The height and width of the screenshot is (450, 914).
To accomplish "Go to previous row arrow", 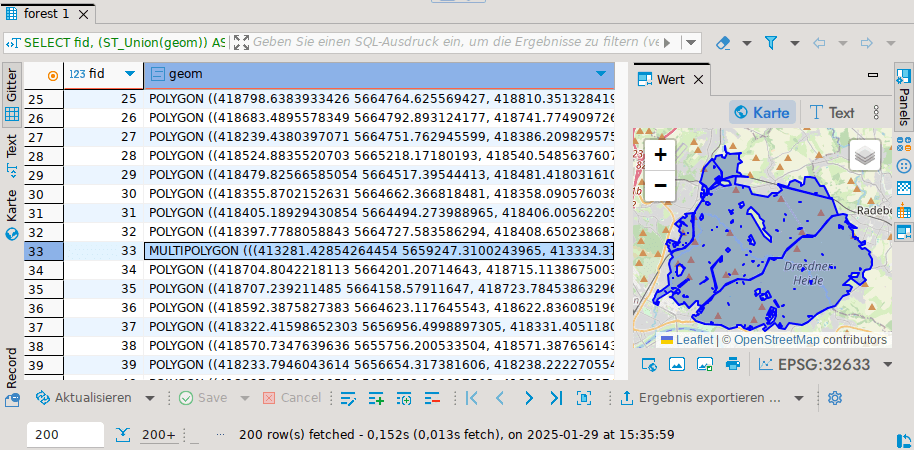I will [x=500, y=398].
